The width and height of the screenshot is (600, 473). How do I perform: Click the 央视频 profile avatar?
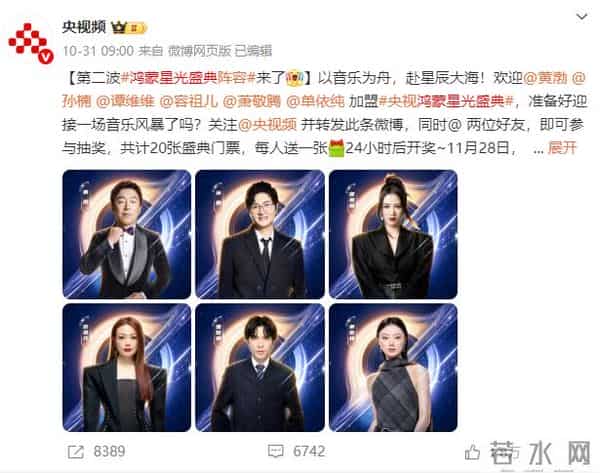pyautogui.click(x=31, y=42)
